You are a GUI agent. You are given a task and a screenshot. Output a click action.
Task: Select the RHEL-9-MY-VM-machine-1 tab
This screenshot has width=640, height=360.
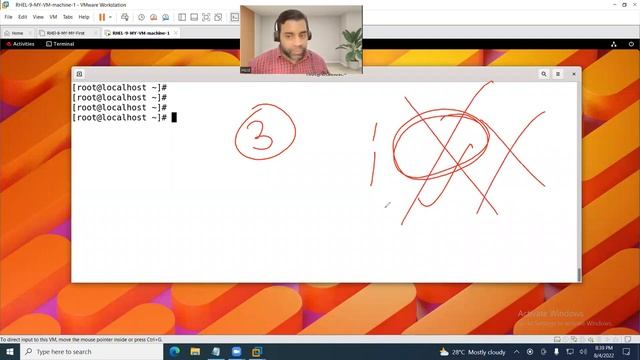pyautogui.click(x=141, y=33)
